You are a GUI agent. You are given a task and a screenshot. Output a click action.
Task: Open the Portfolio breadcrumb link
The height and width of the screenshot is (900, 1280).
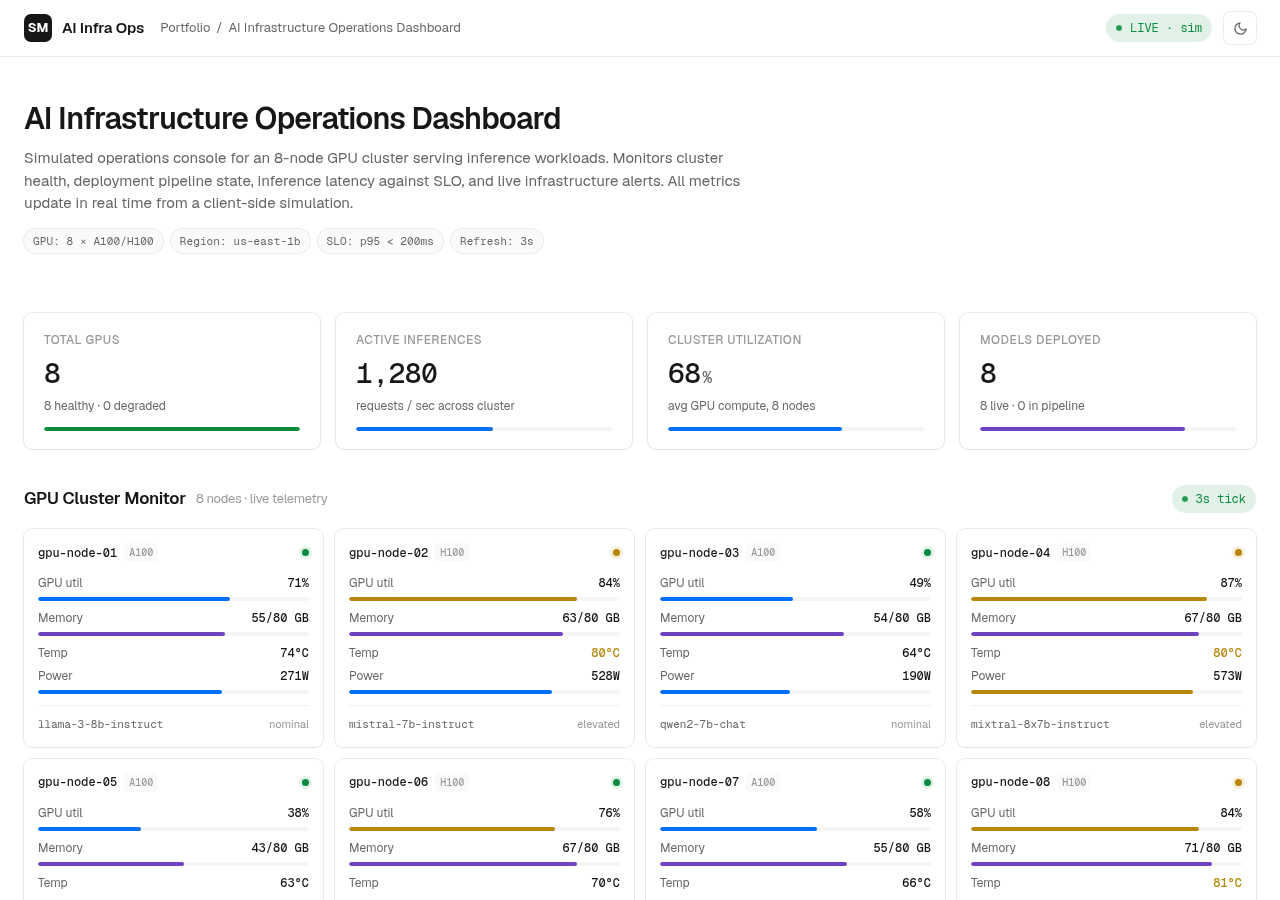click(185, 28)
